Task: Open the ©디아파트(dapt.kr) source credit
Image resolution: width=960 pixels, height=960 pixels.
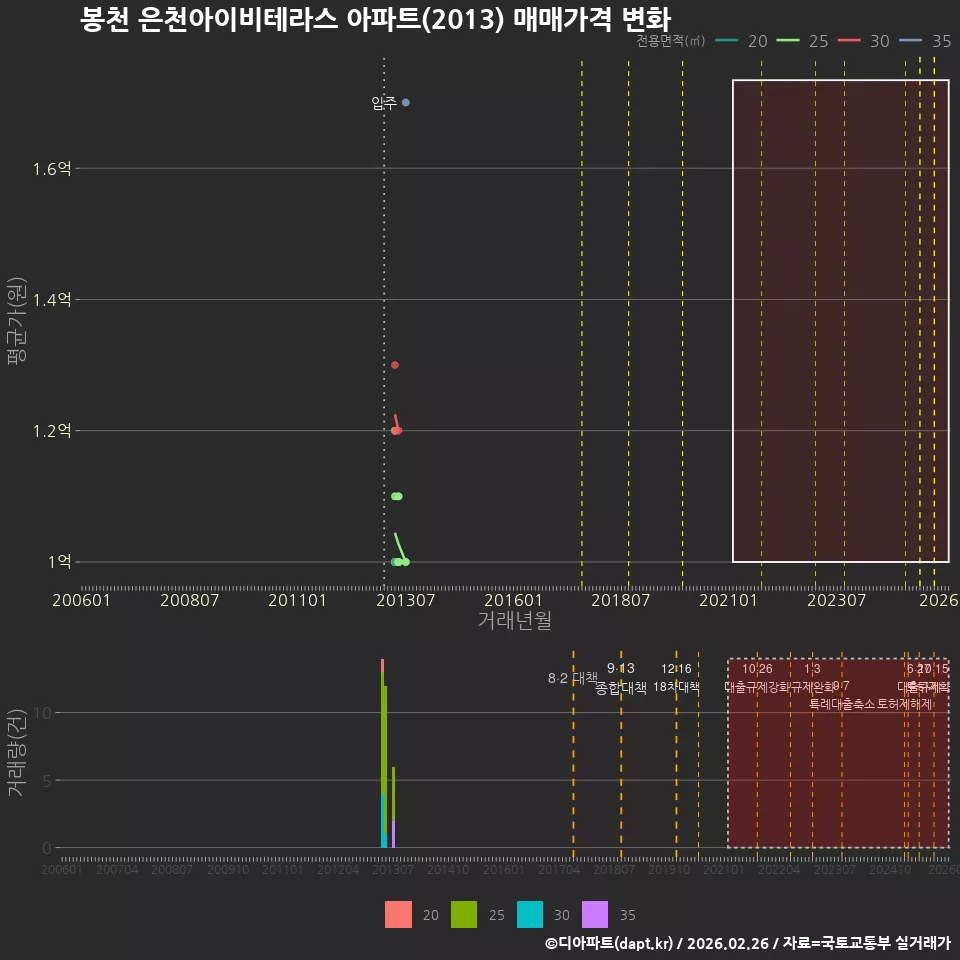Action: [609, 943]
